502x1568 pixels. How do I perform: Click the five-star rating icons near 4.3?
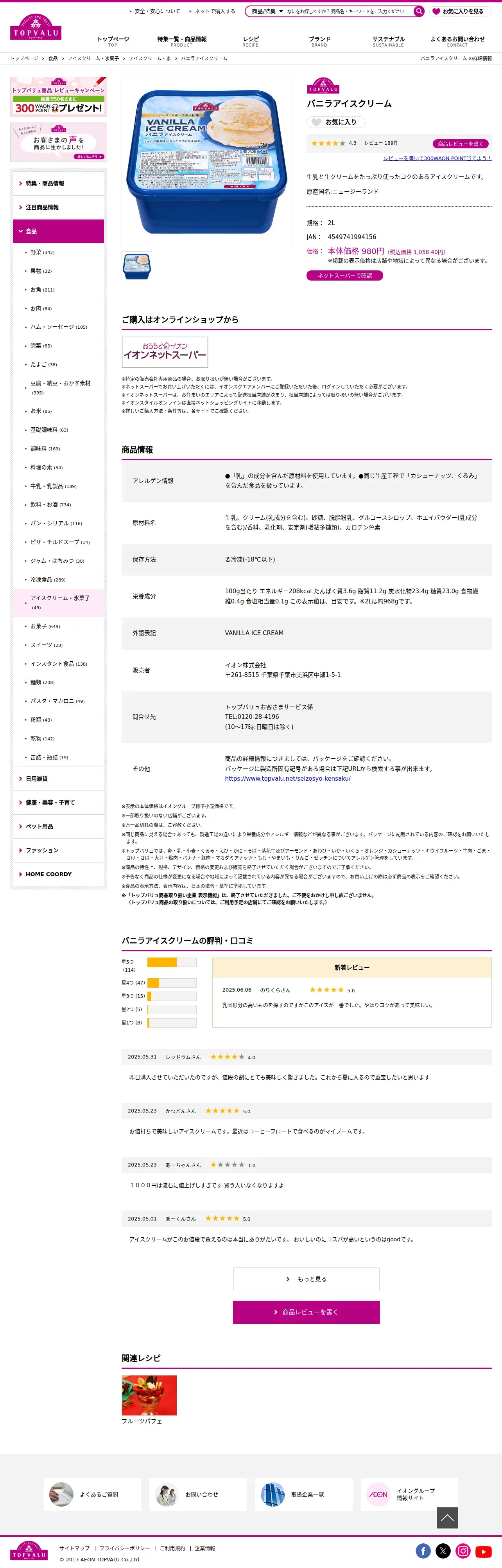[x=328, y=144]
